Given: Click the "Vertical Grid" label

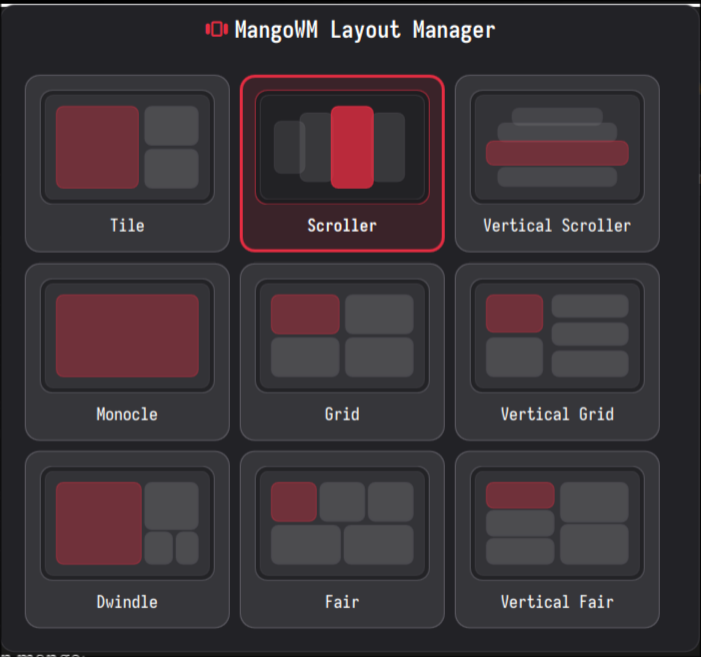Looking at the screenshot, I should [557, 414].
